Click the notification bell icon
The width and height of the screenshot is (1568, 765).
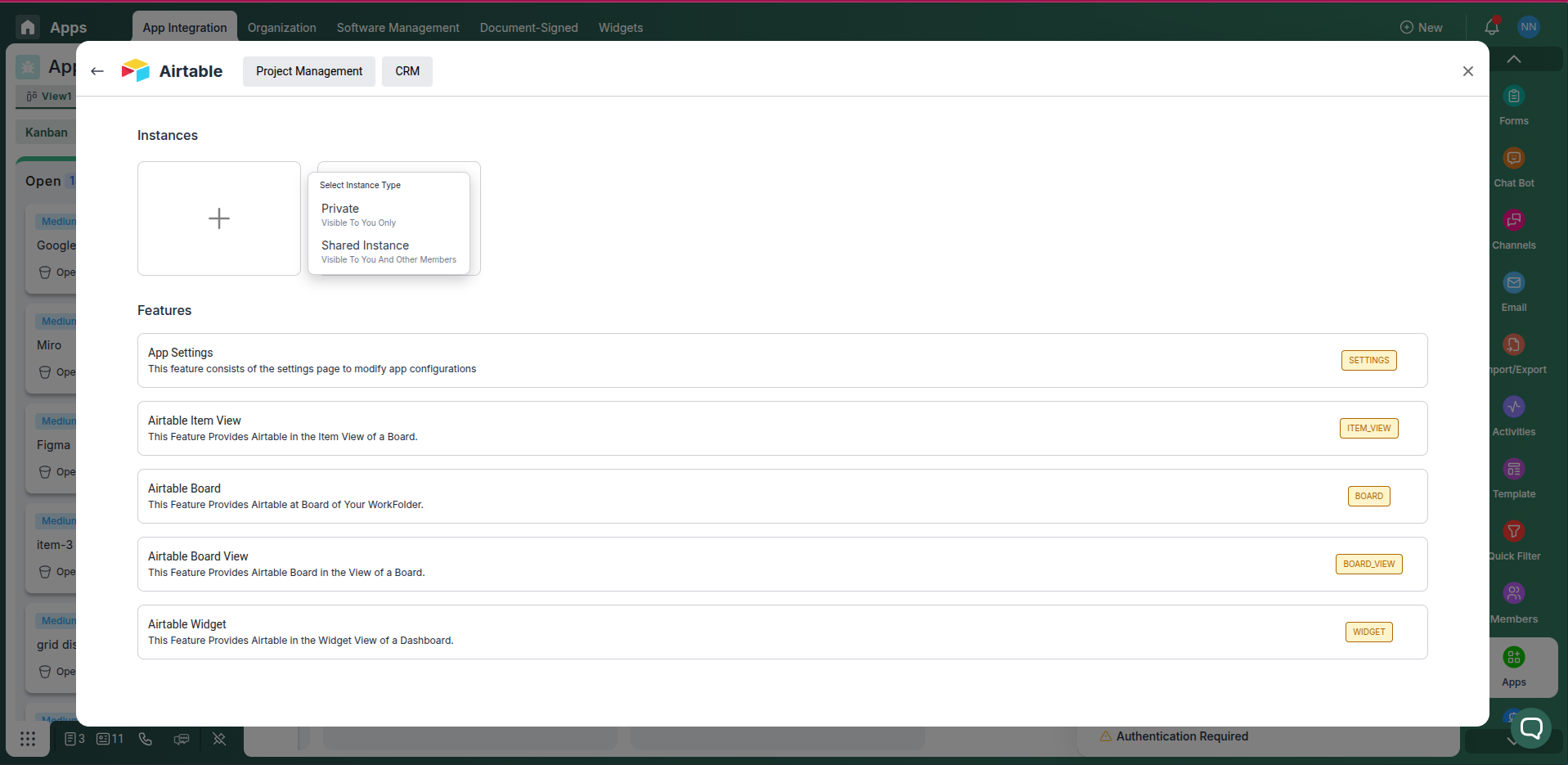click(x=1491, y=26)
